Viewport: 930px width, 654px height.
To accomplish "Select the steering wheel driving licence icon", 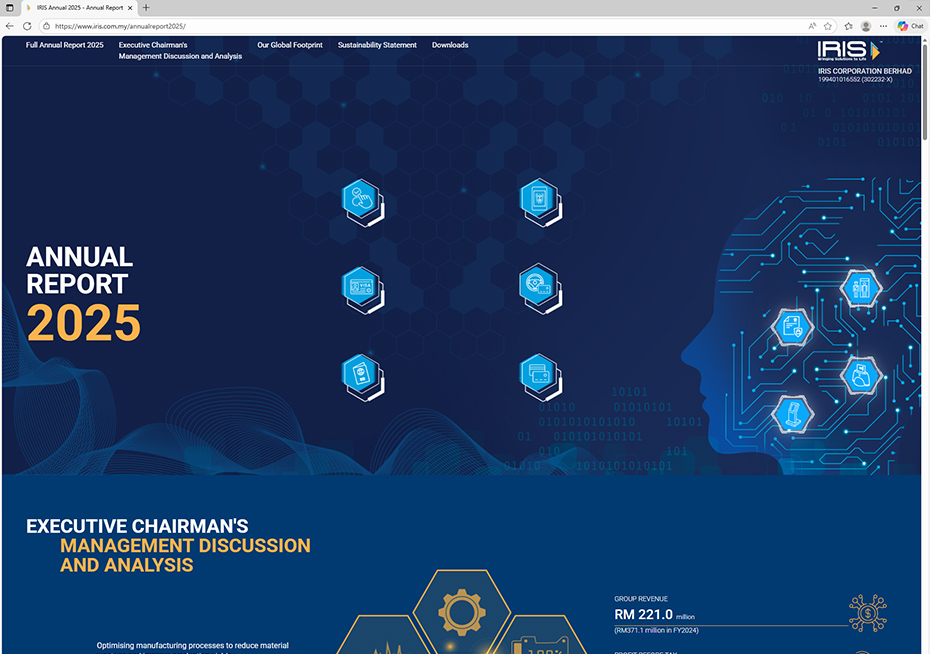I will click(x=538, y=287).
